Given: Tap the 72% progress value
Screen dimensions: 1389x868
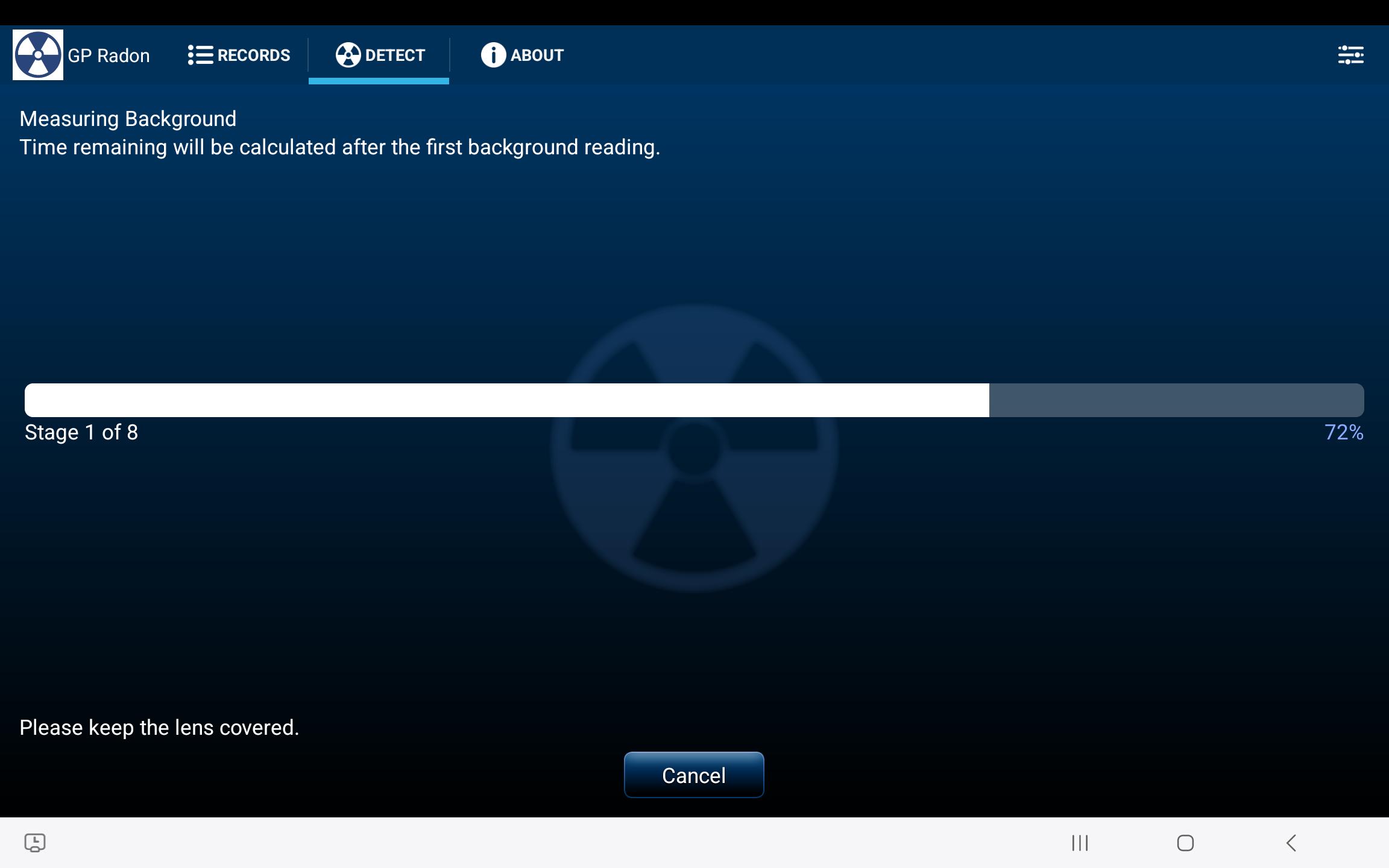Looking at the screenshot, I should point(1344,432).
